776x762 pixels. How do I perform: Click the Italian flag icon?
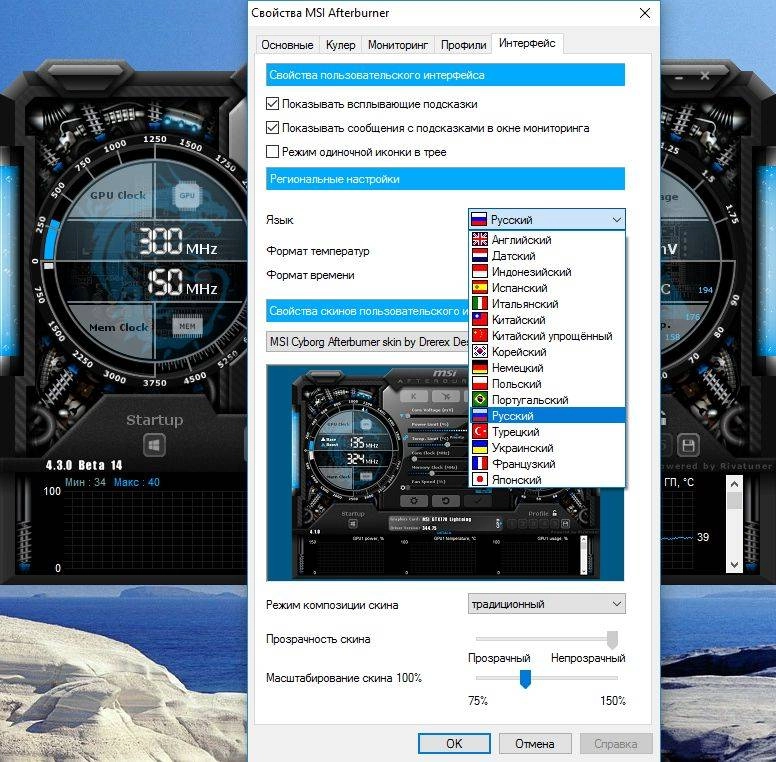pyautogui.click(x=480, y=304)
